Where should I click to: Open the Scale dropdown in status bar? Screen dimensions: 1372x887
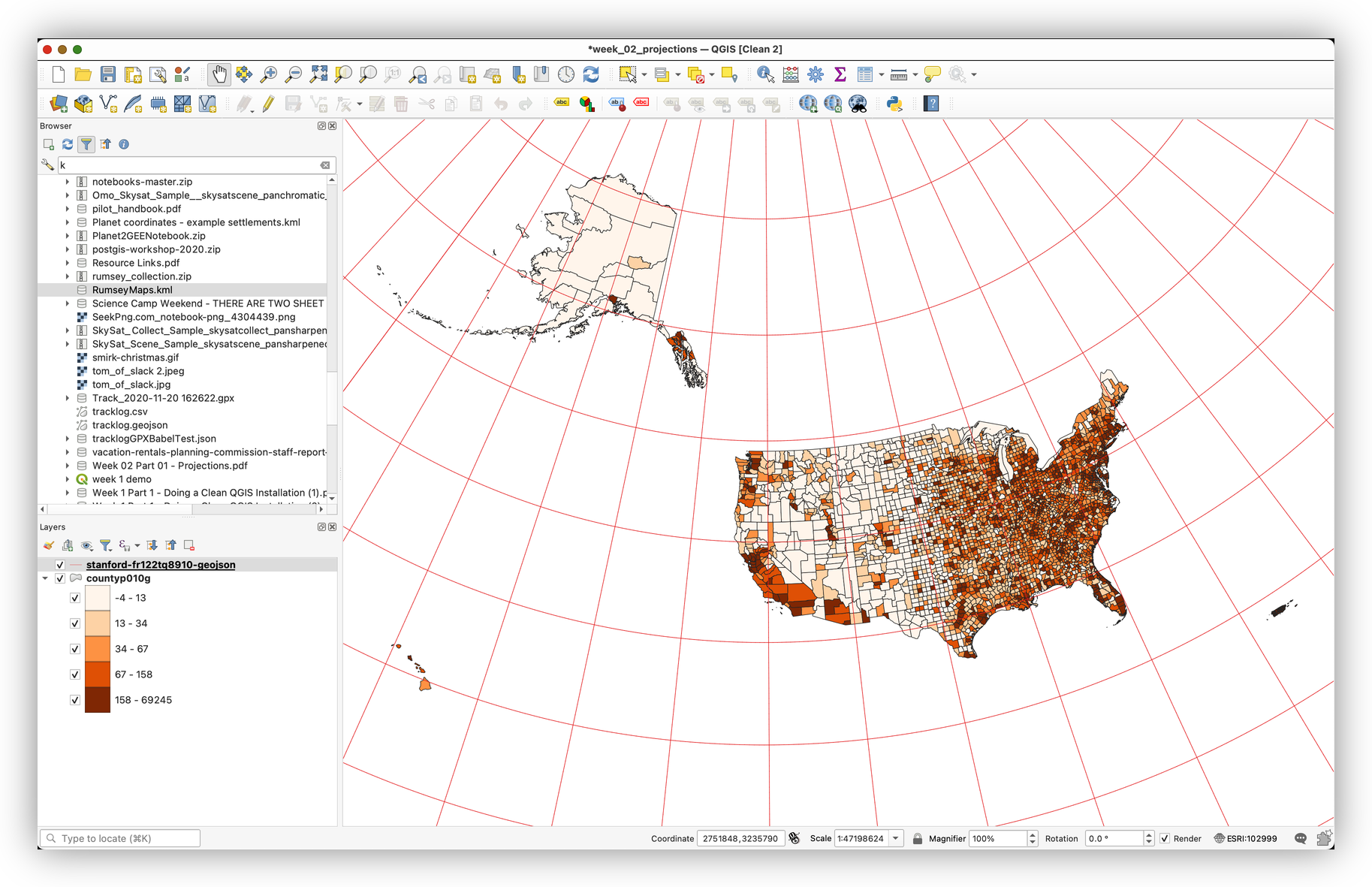click(x=896, y=838)
